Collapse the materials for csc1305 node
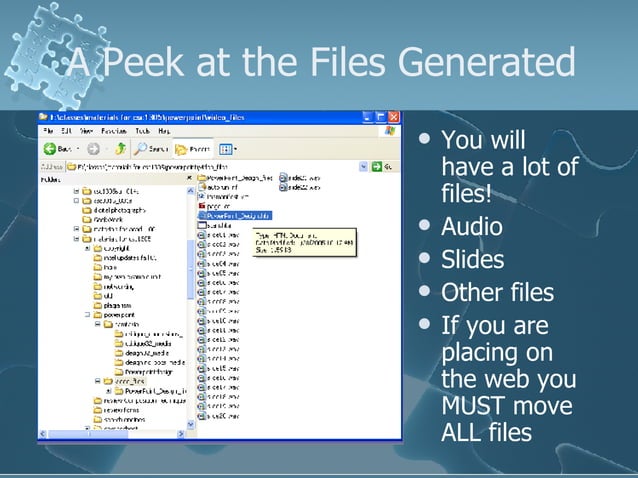The height and width of the screenshot is (478, 638). 76,239
